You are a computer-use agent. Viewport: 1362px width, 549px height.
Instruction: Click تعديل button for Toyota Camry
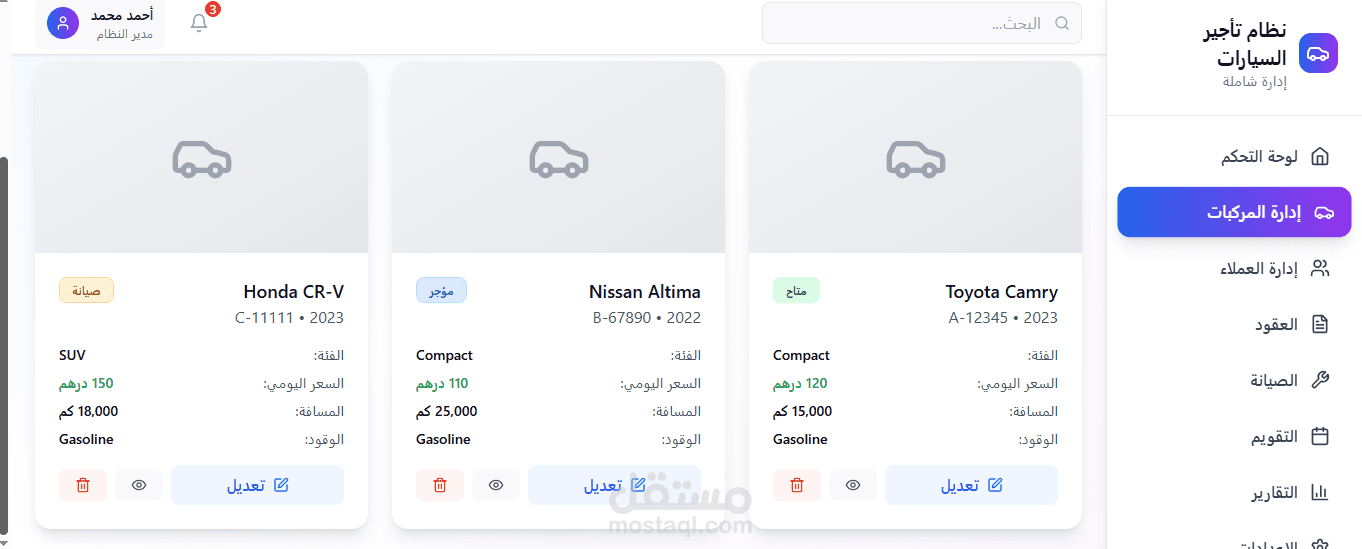[971, 485]
